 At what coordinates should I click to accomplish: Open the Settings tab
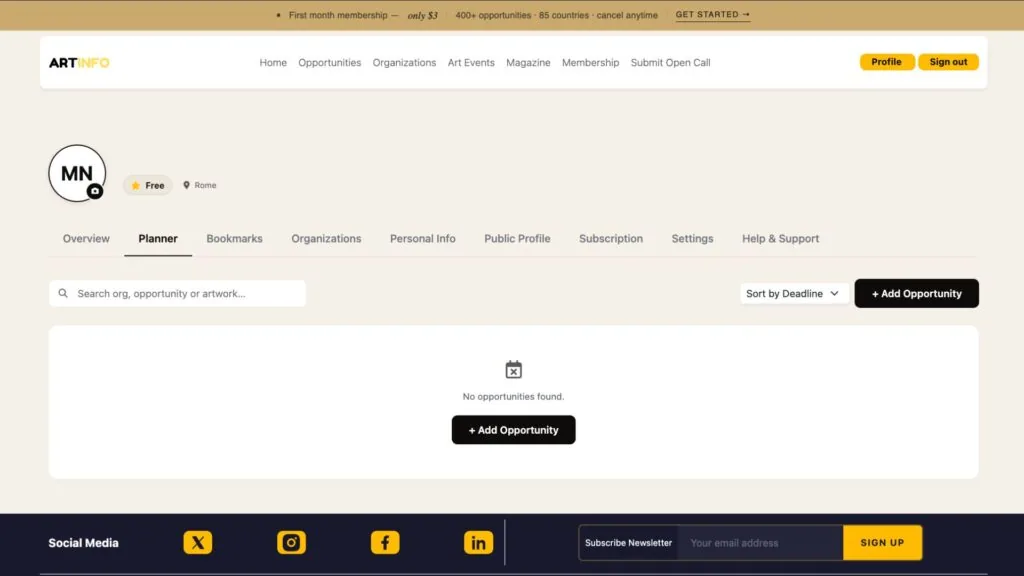coord(692,238)
